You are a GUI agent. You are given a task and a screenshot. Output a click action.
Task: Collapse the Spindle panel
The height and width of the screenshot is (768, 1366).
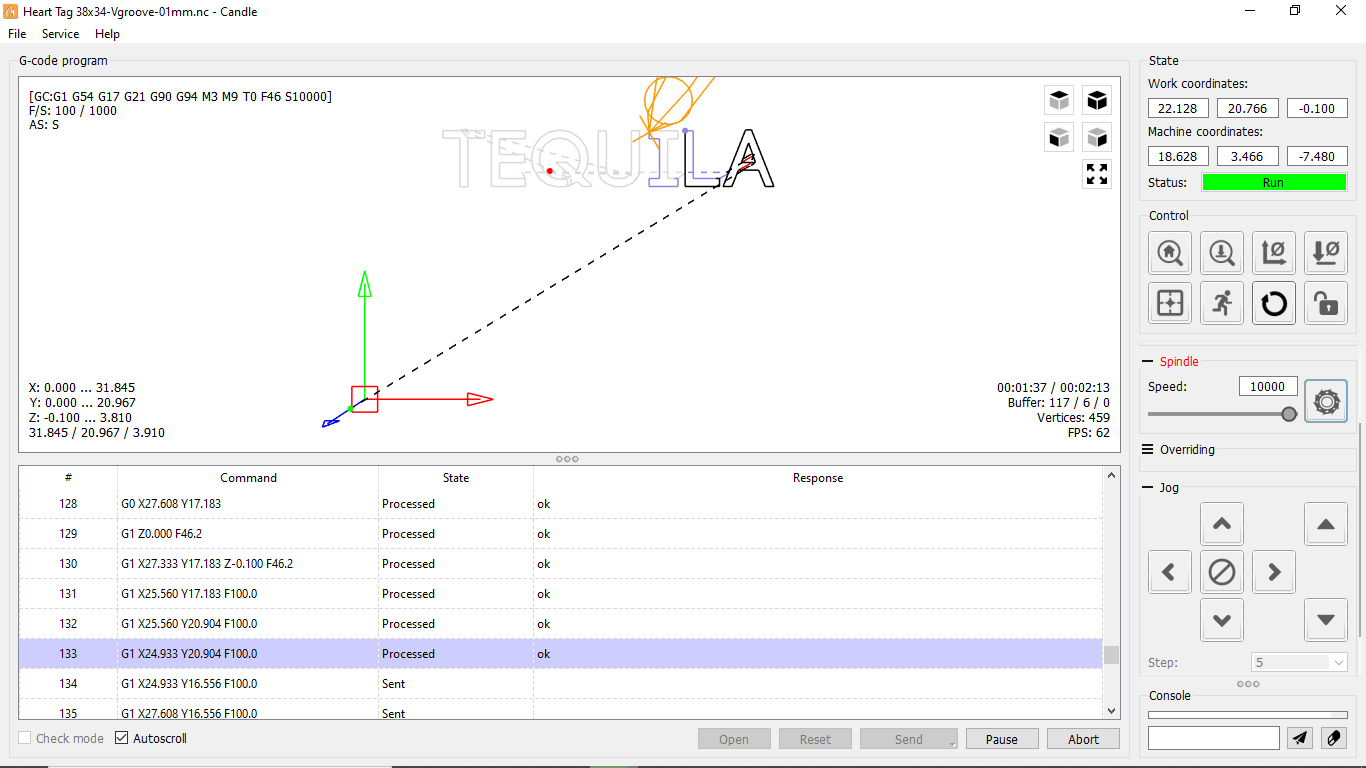click(x=1147, y=362)
